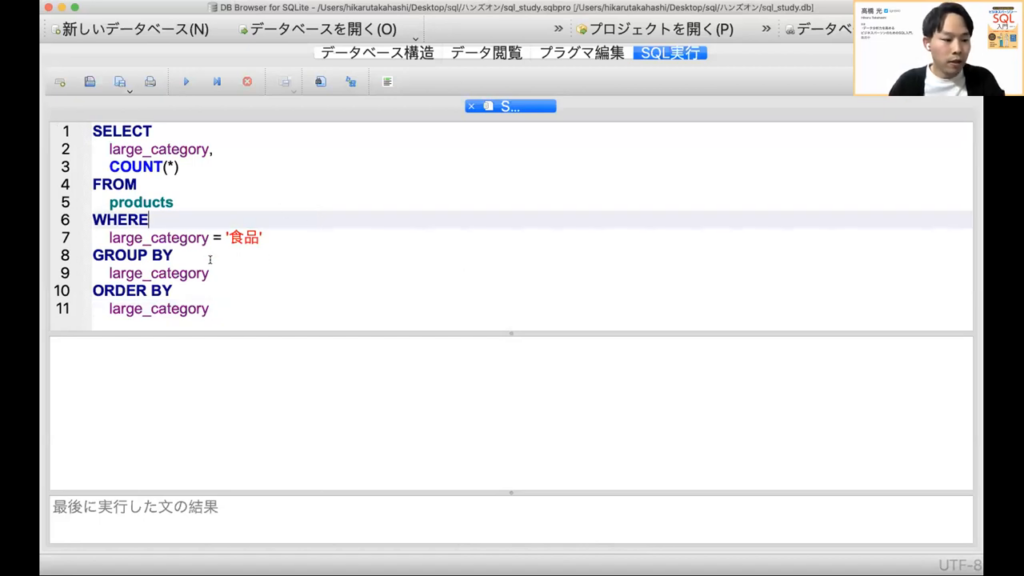Click データベースを開く(O) button
The height and width of the screenshot is (576, 1024).
coord(317,29)
